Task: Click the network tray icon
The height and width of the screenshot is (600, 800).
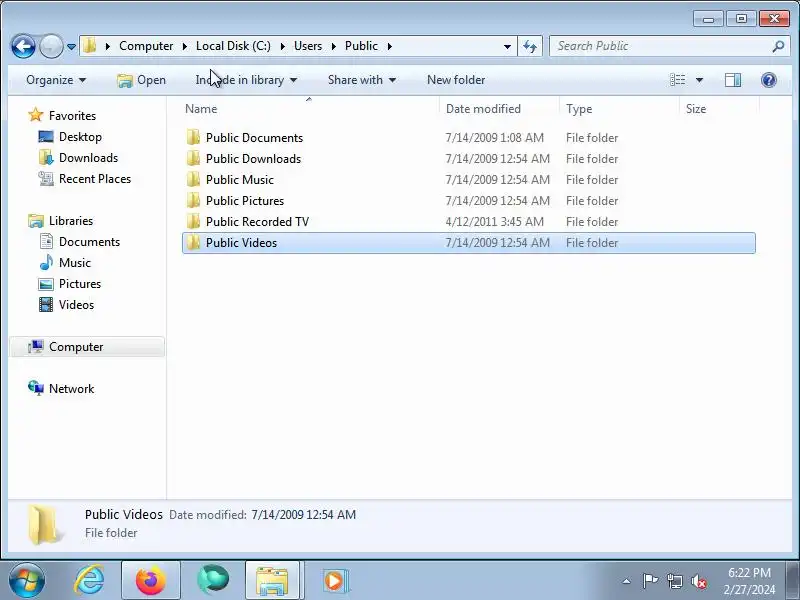Action: point(674,581)
